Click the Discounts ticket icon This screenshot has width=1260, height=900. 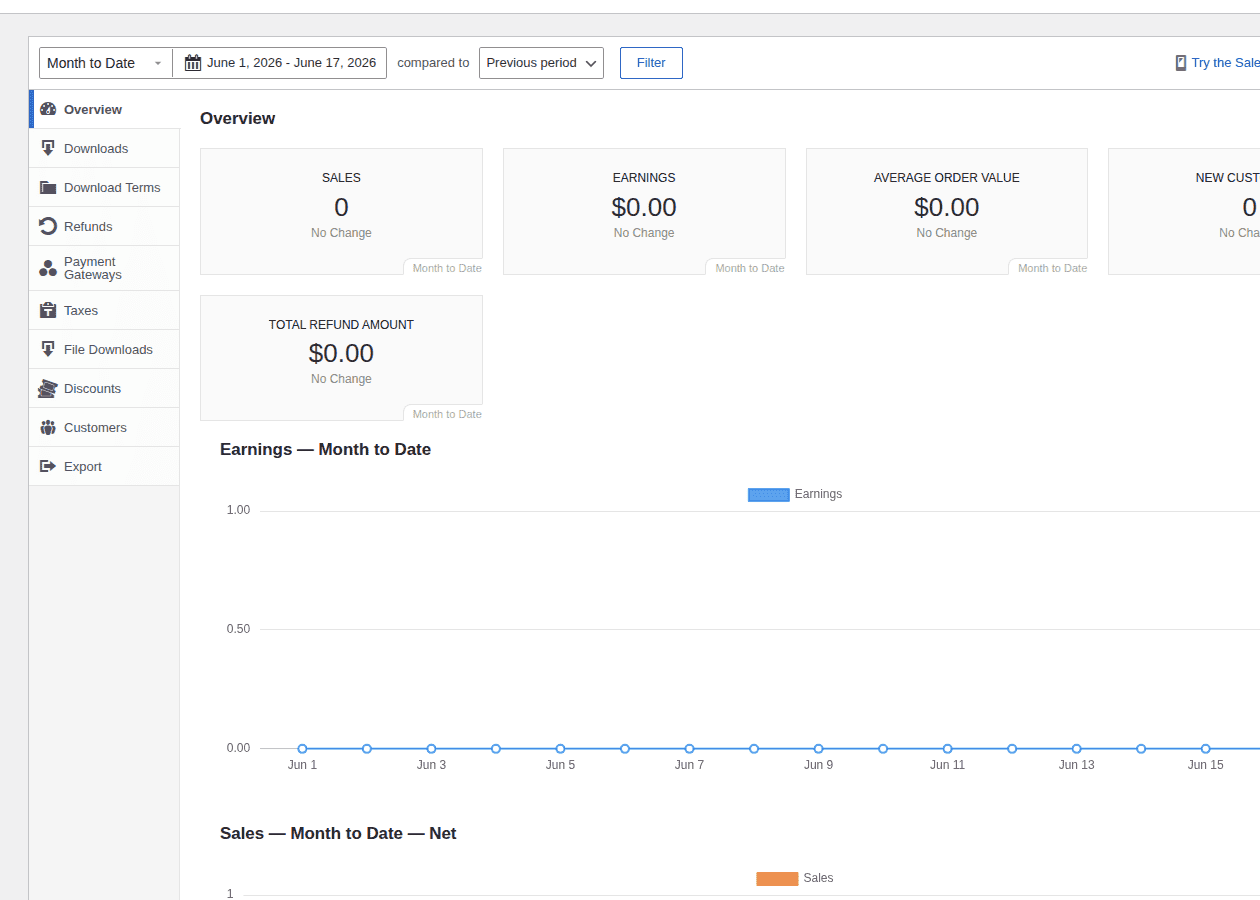[48, 388]
